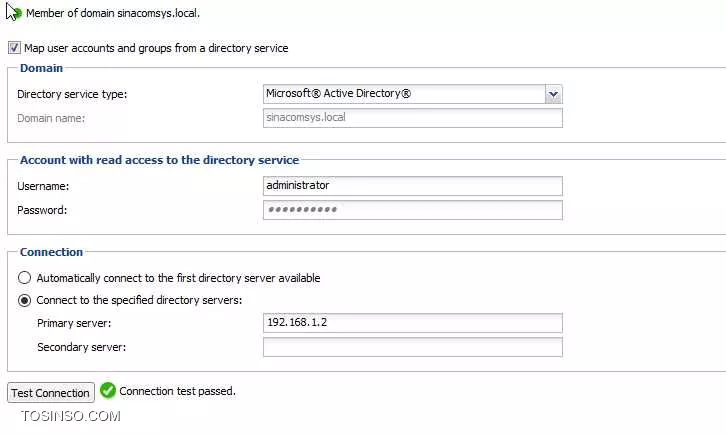Click into the Password field
The width and height of the screenshot is (726, 437).
pyautogui.click(x=413, y=210)
